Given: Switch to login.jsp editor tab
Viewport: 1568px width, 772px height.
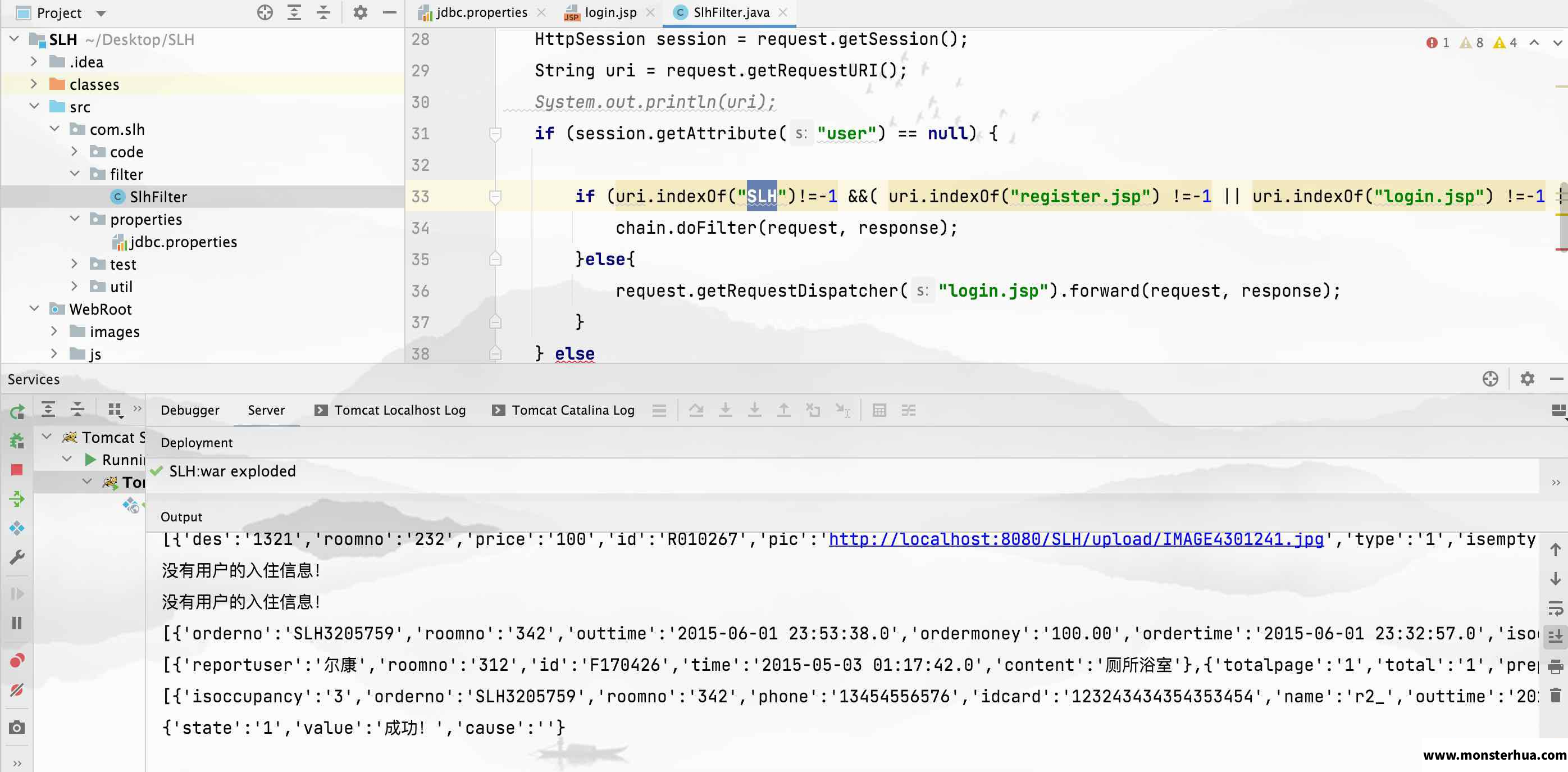Looking at the screenshot, I should click(609, 12).
